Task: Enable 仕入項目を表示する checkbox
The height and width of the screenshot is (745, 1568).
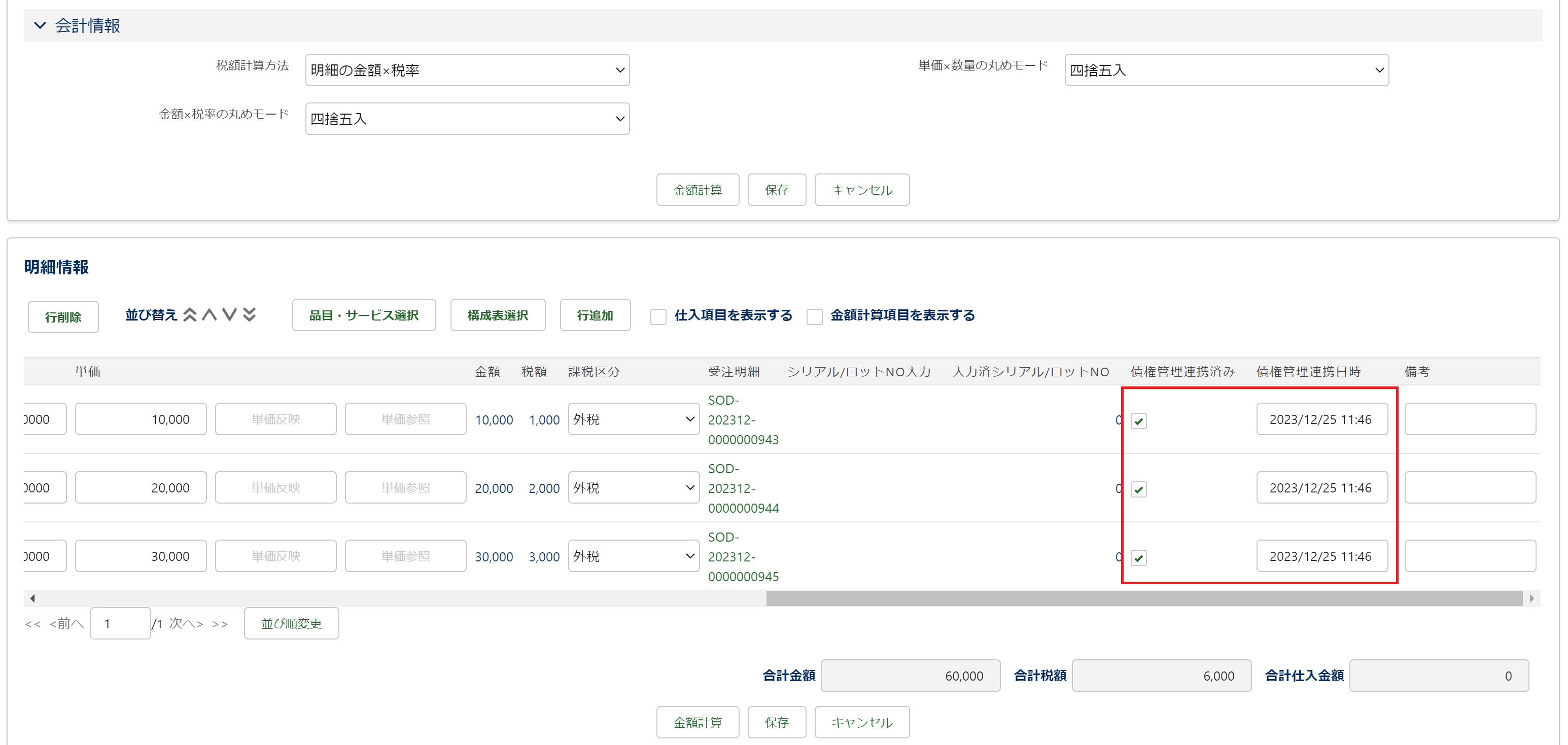Action: pos(658,316)
